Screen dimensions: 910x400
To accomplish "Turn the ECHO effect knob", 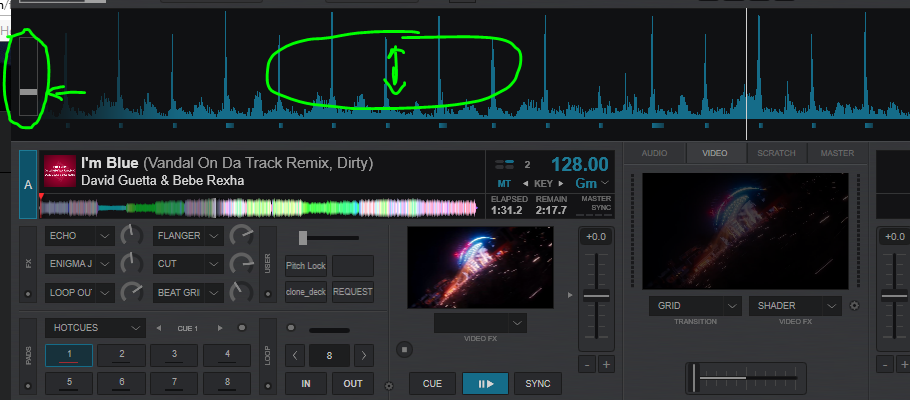I will click(x=132, y=236).
